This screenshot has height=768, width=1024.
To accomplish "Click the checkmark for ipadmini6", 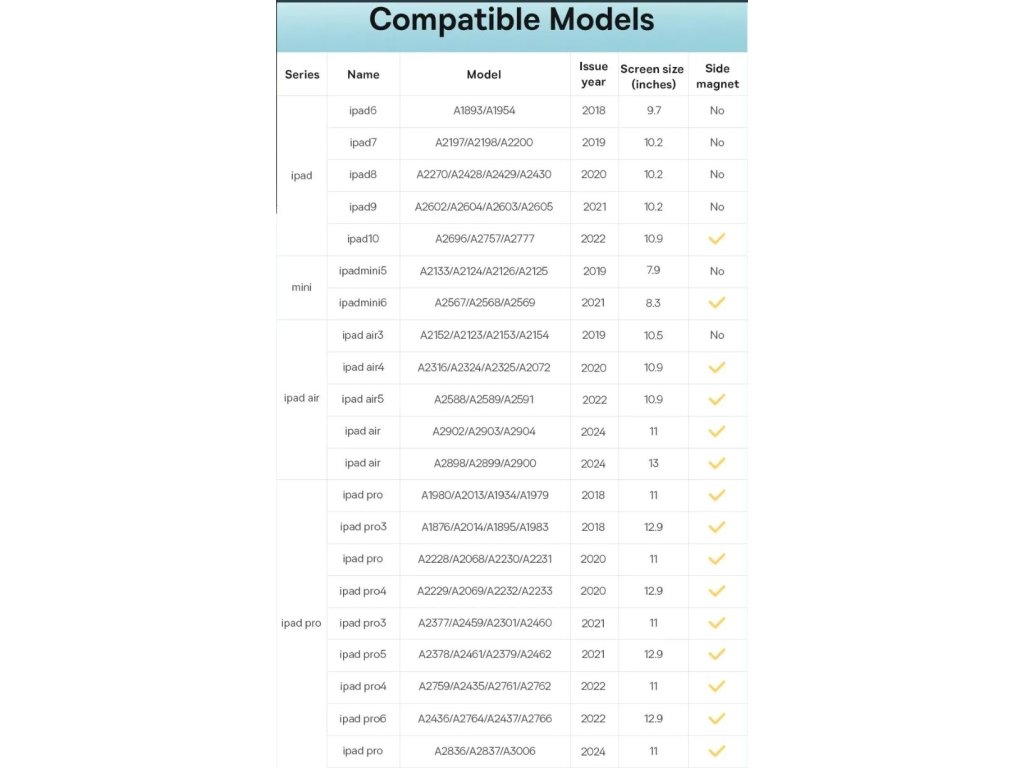I will [x=716, y=303].
